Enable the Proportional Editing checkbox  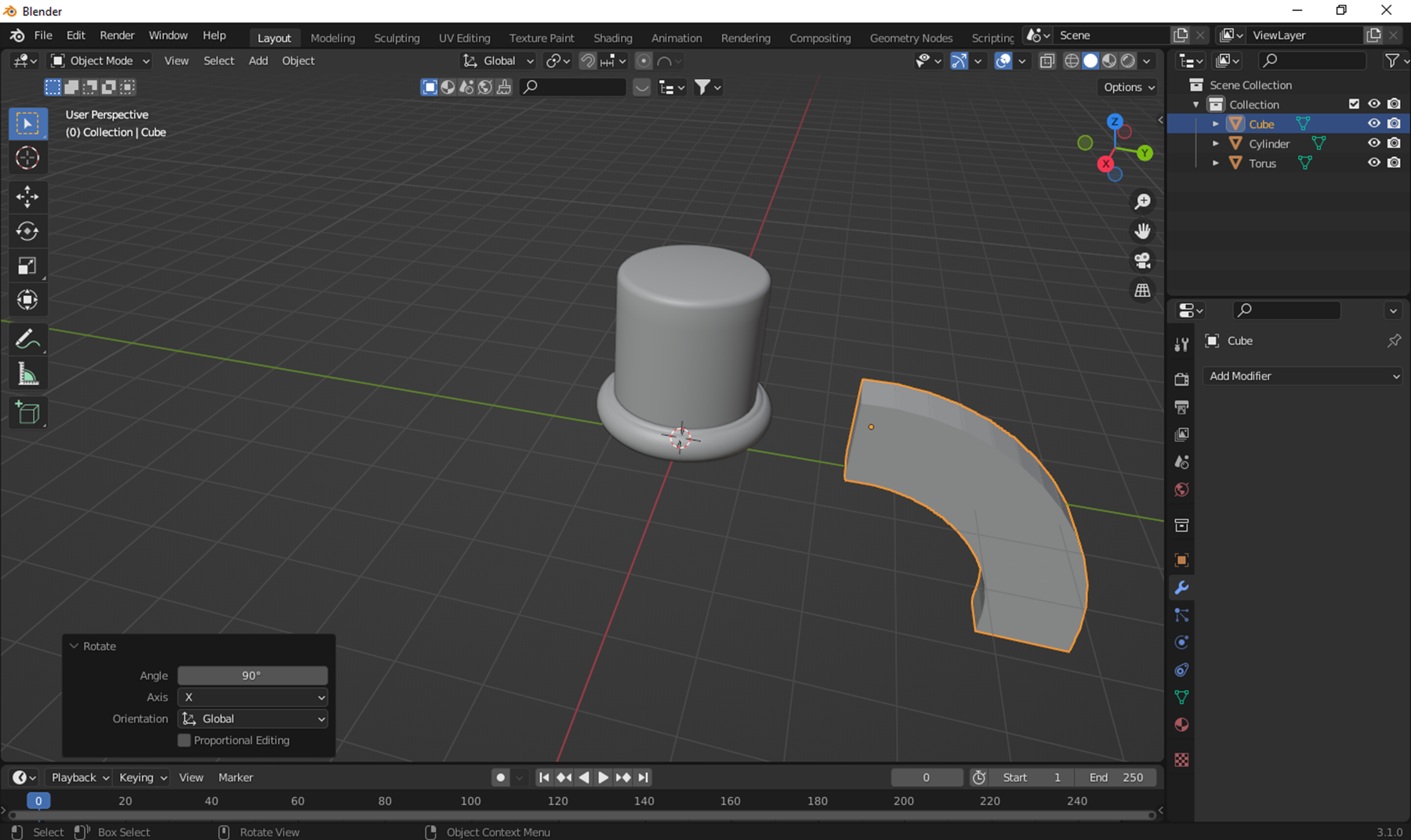tap(184, 740)
